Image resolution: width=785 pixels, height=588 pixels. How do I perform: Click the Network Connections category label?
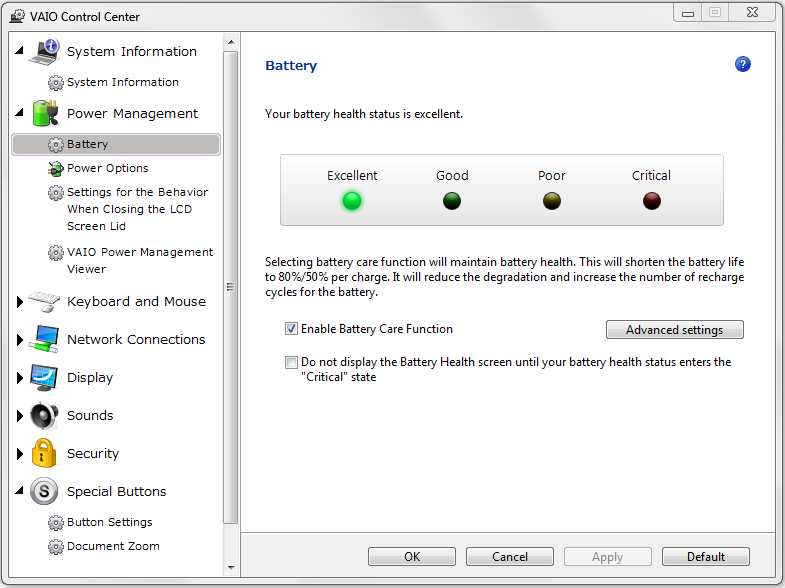click(136, 339)
